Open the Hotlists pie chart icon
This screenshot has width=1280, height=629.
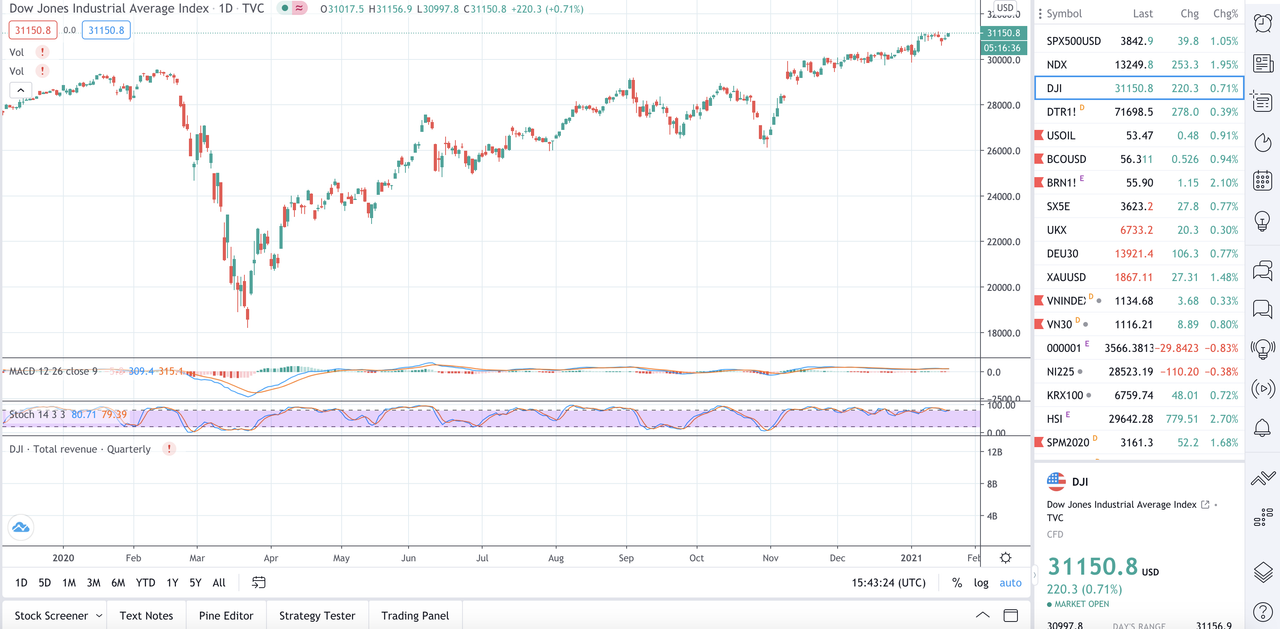pos(1262,142)
